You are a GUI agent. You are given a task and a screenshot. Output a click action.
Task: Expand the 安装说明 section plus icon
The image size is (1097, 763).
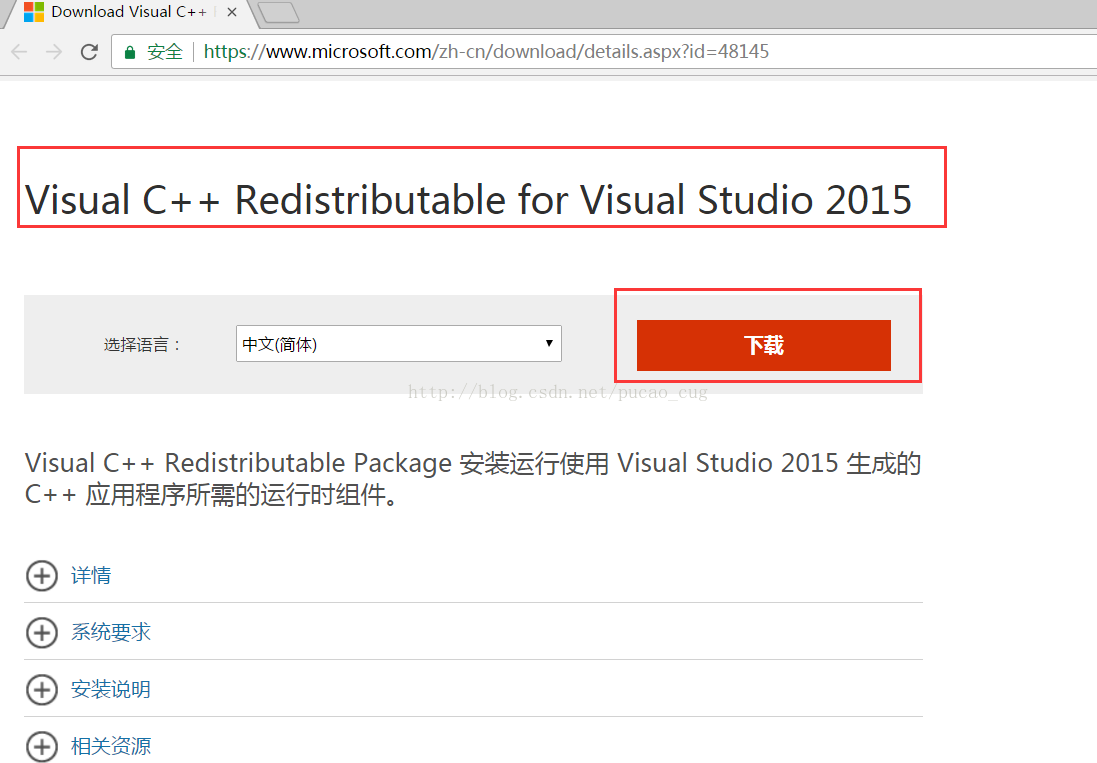[42, 690]
